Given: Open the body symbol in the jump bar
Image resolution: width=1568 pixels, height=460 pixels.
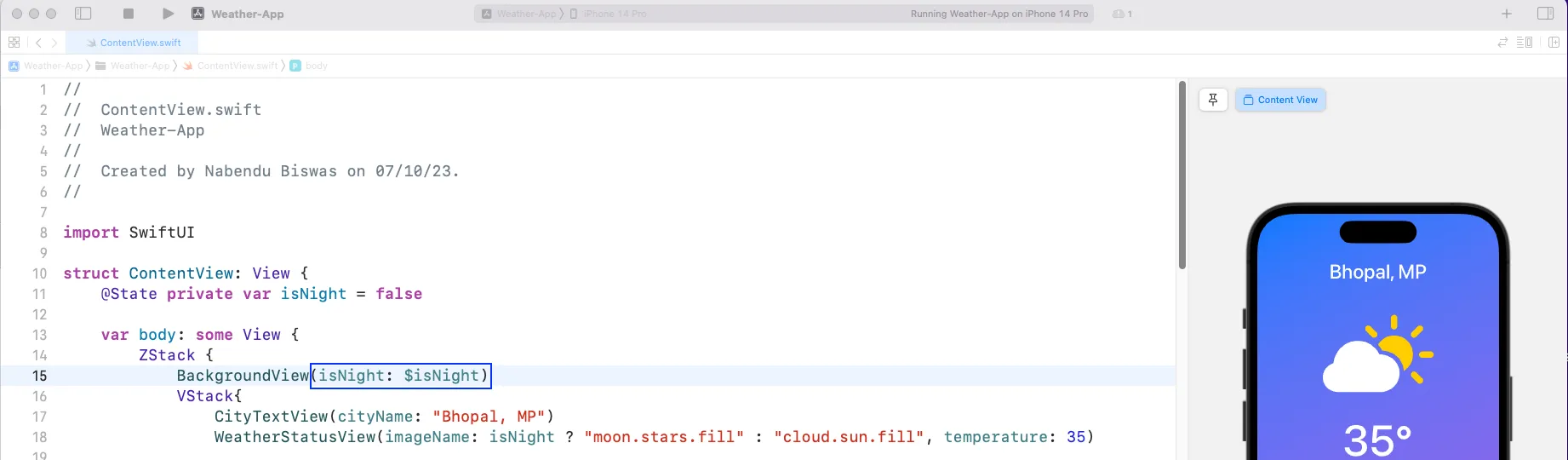Looking at the screenshot, I should (x=309, y=66).
